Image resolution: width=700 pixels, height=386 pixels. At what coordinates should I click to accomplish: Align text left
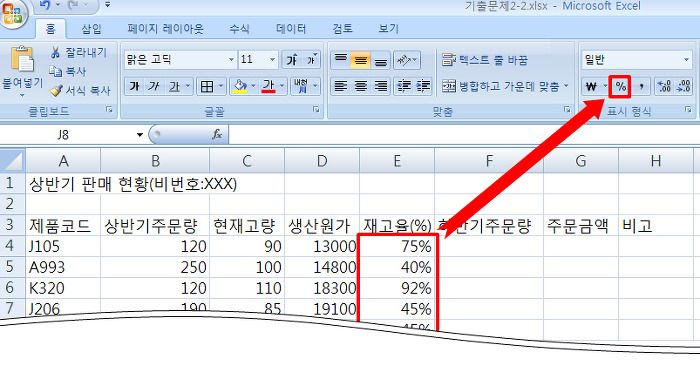(x=341, y=86)
